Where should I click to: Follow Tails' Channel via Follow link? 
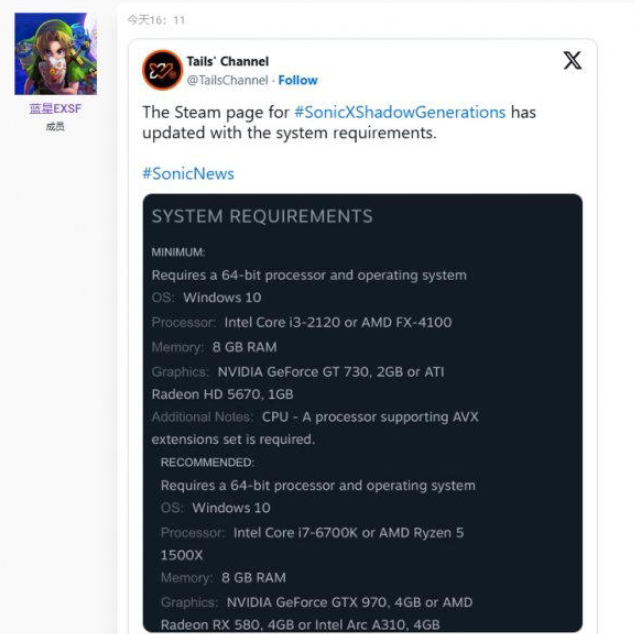tap(298, 80)
